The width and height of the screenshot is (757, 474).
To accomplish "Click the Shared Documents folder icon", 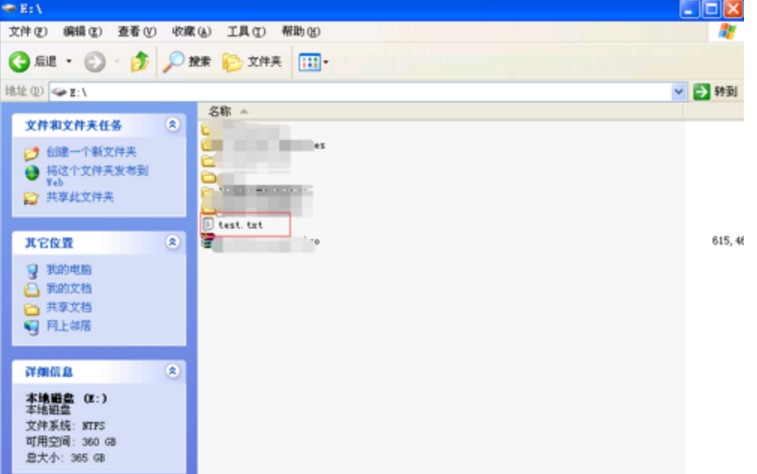I will tap(32, 309).
